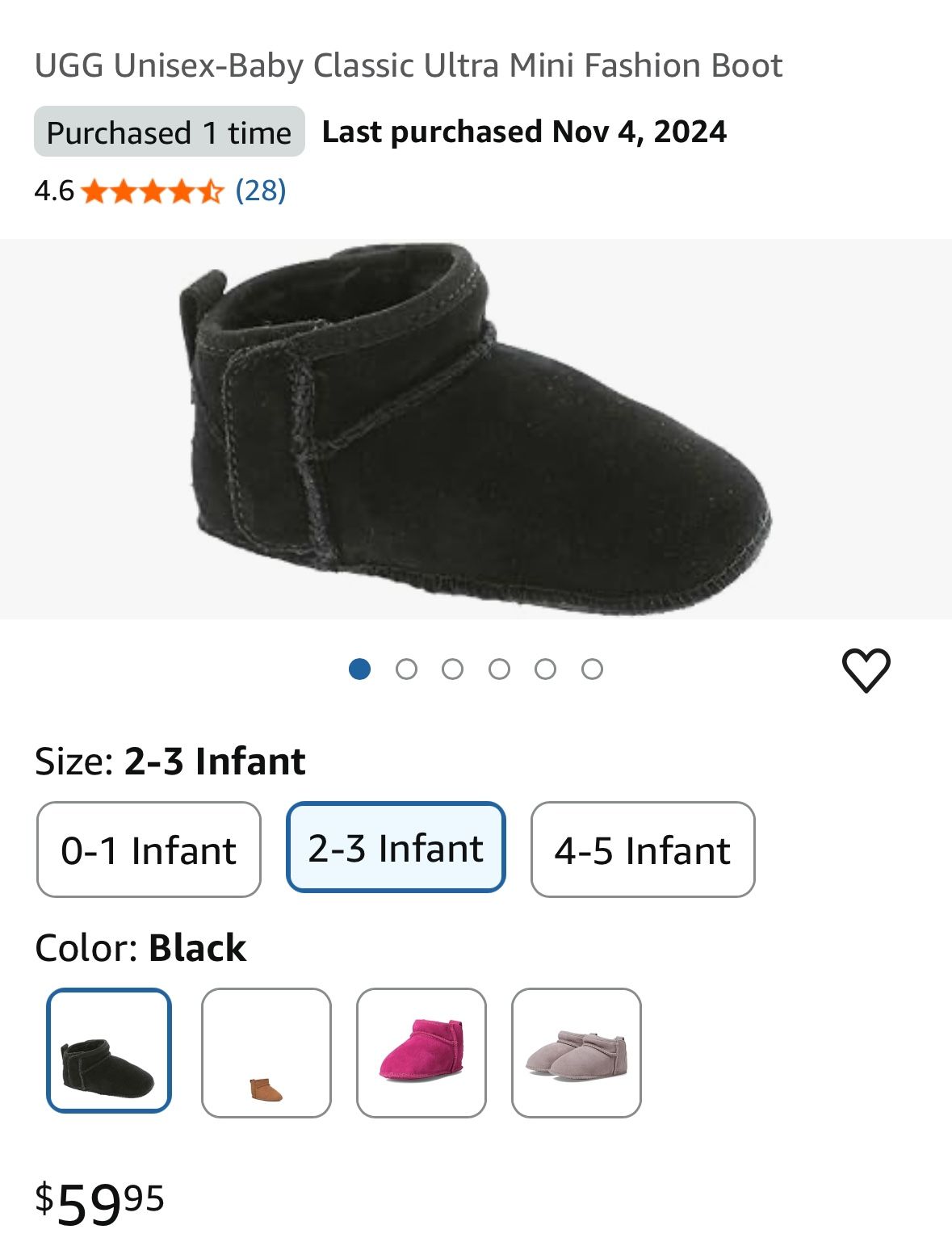
Task: Select the pink boot color swatch
Action: tap(421, 1053)
